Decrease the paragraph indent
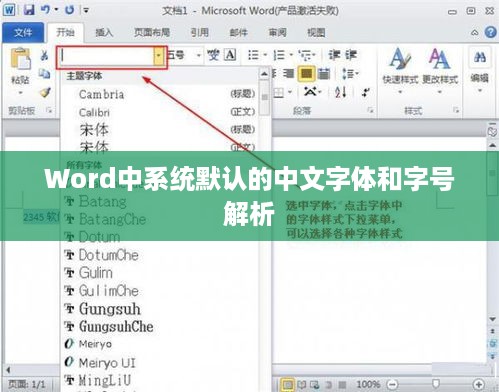Image resolution: width=499 pixels, height=392 pixels. click(334, 55)
